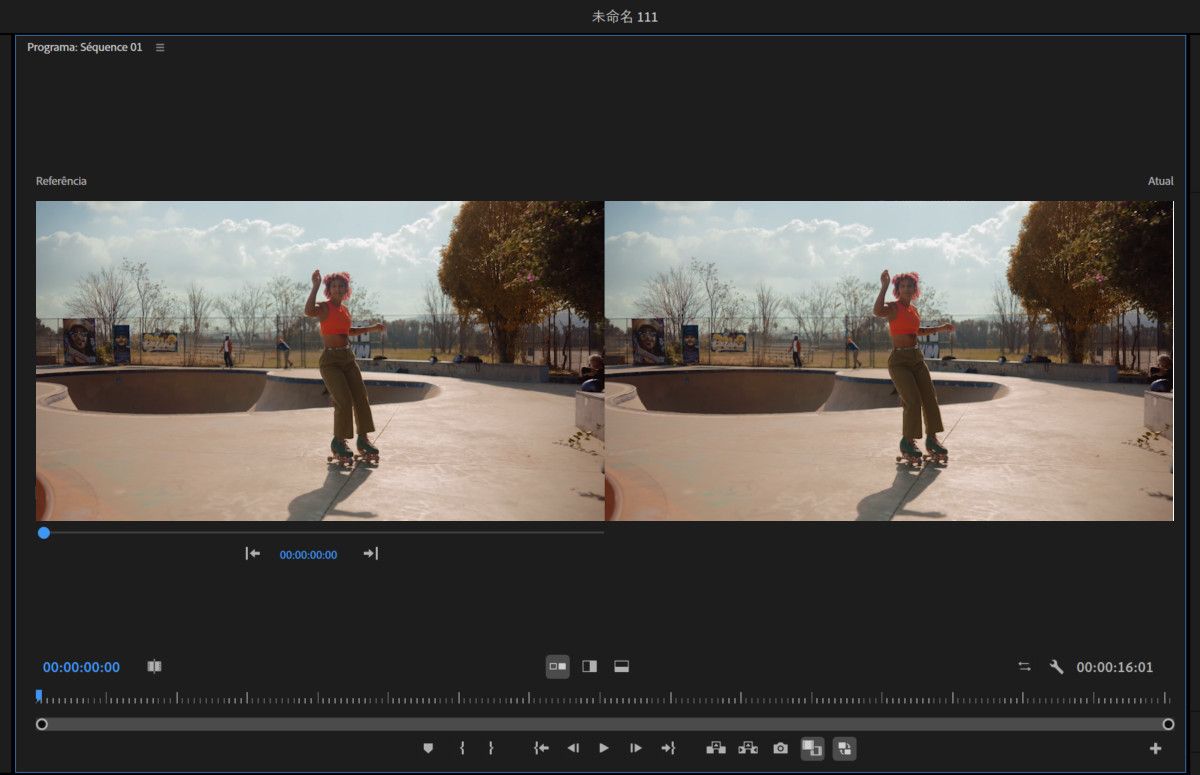Click the Extract button icon

tap(748, 748)
